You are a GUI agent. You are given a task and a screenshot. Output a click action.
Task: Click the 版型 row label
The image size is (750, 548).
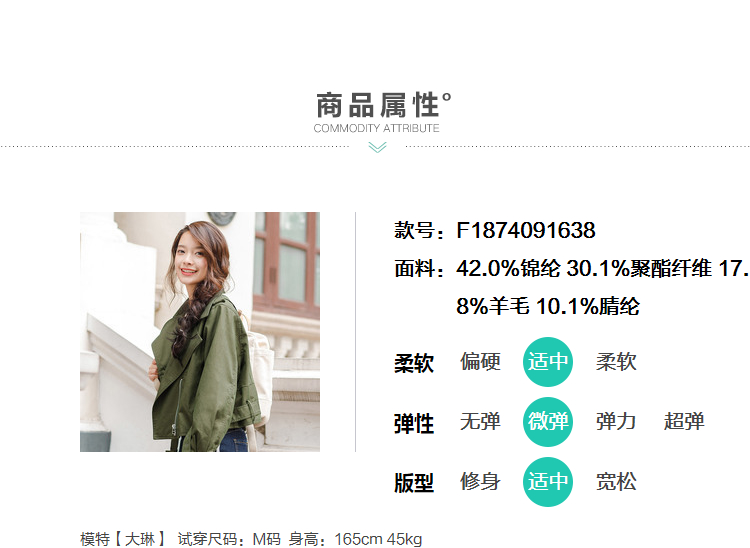(x=414, y=483)
